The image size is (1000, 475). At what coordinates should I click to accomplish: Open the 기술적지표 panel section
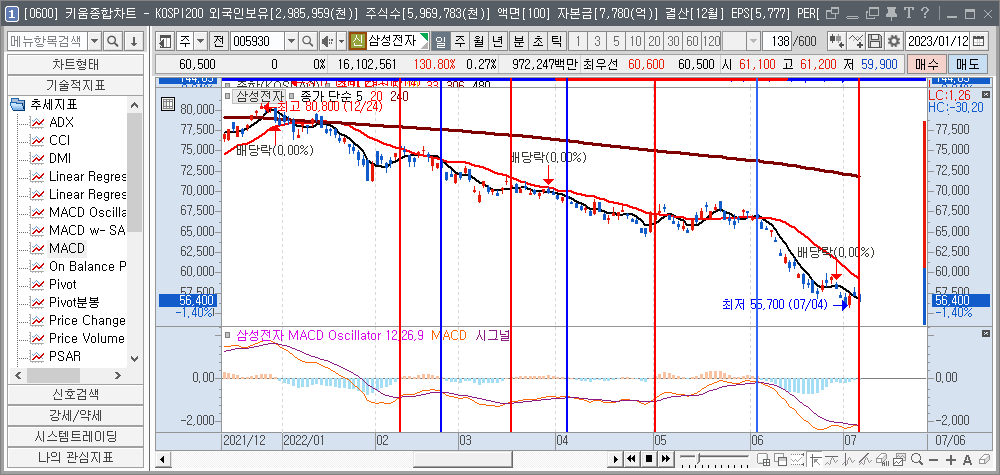(75, 85)
